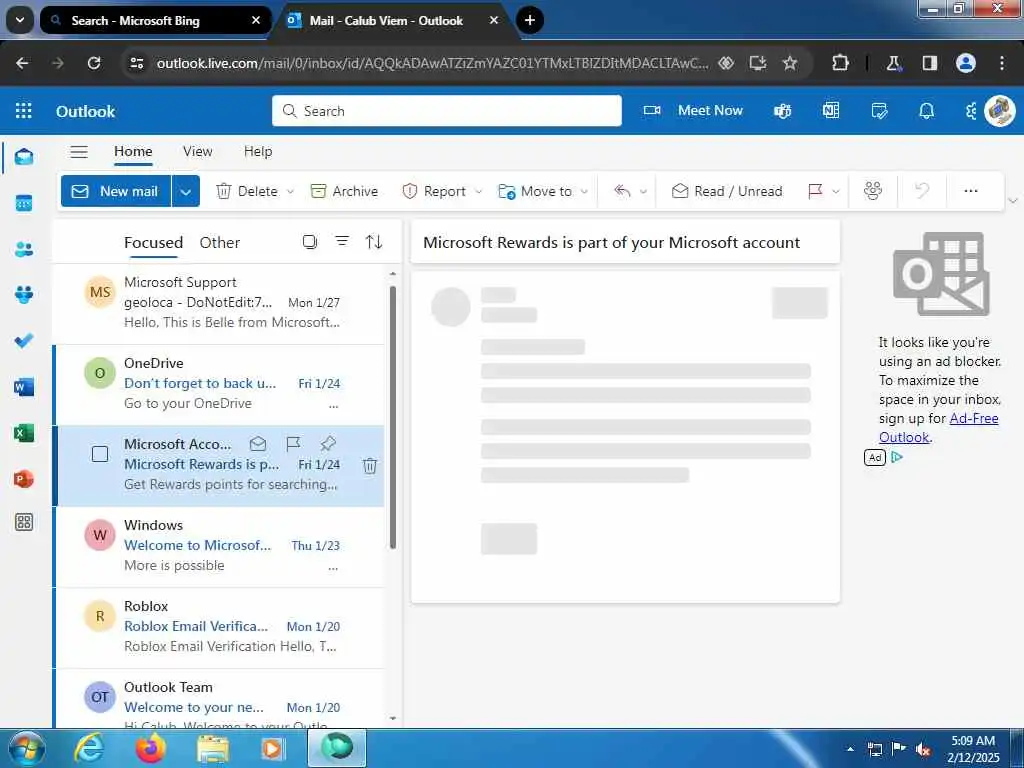Switch to the Other inbox tab
This screenshot has height=768, width=1024.
click(219, 242)
